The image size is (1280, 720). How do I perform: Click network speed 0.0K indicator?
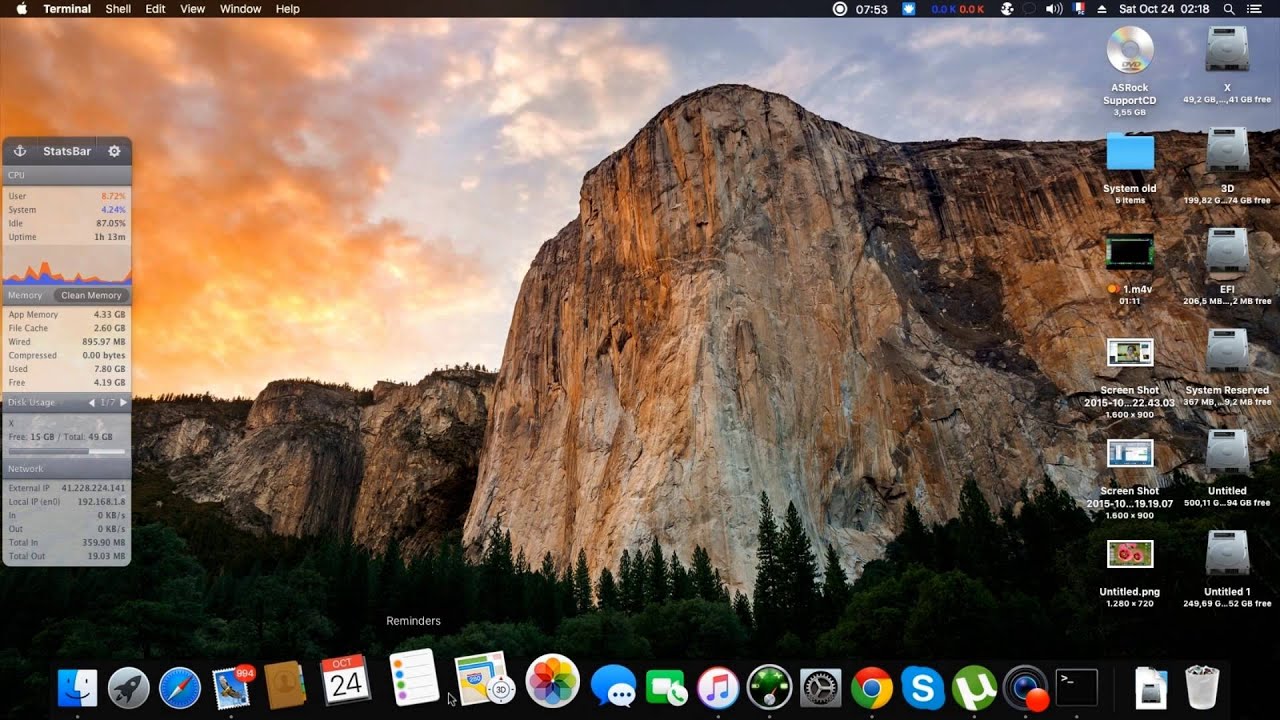point(958,8)
